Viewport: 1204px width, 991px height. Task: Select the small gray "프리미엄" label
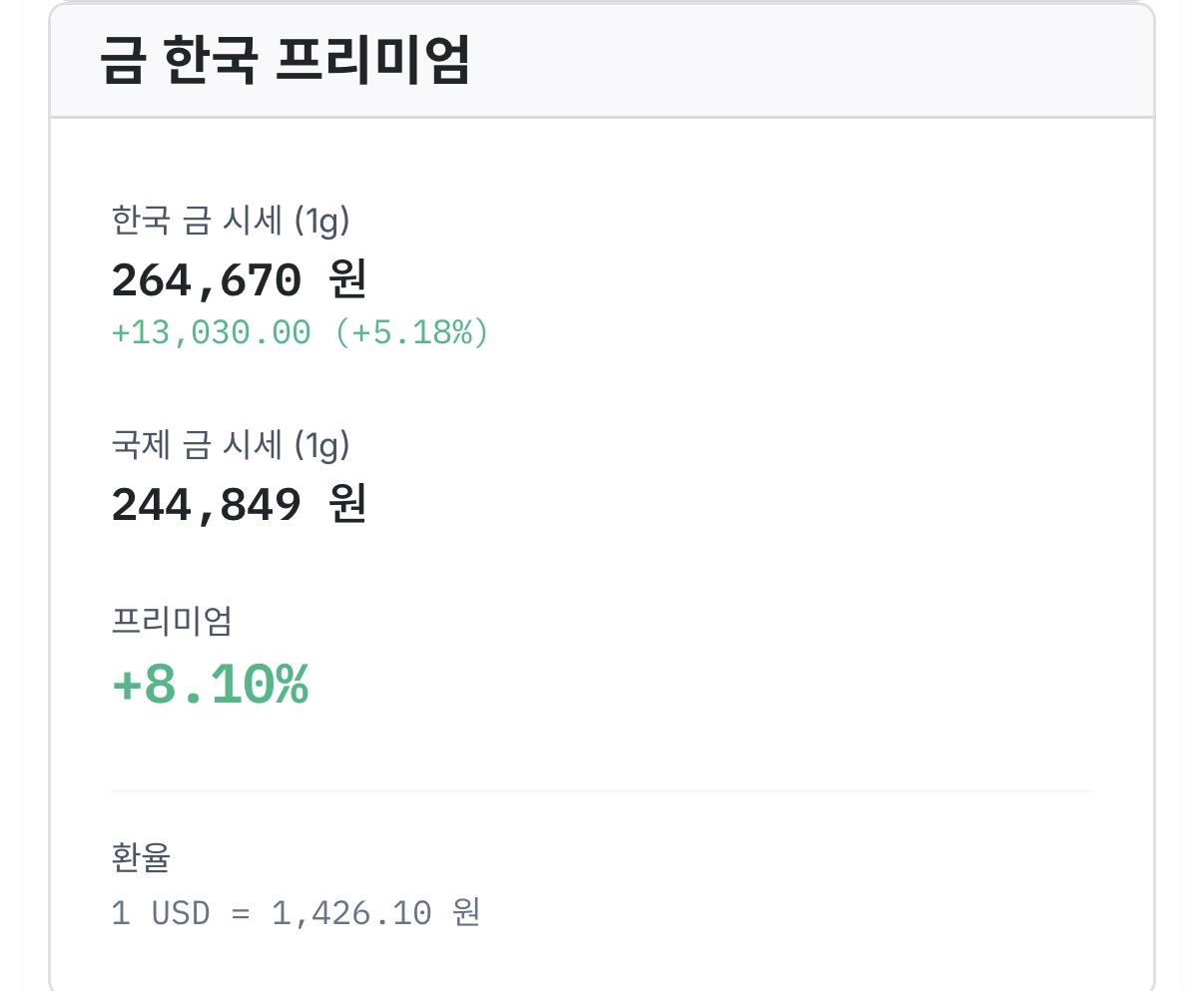pos(172,621)
